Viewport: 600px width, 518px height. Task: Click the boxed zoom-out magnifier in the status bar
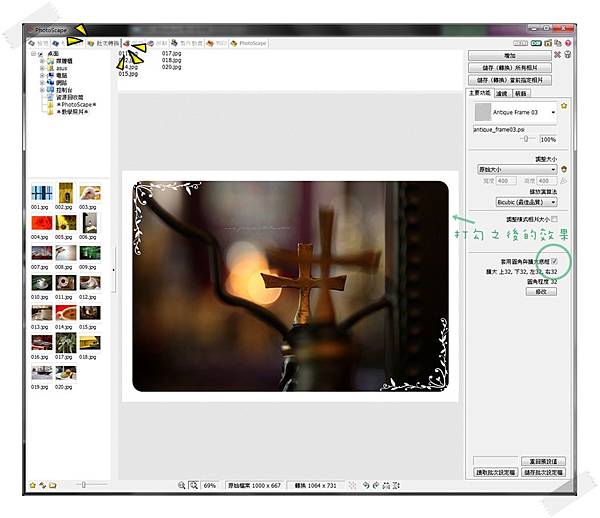point(194,485)
